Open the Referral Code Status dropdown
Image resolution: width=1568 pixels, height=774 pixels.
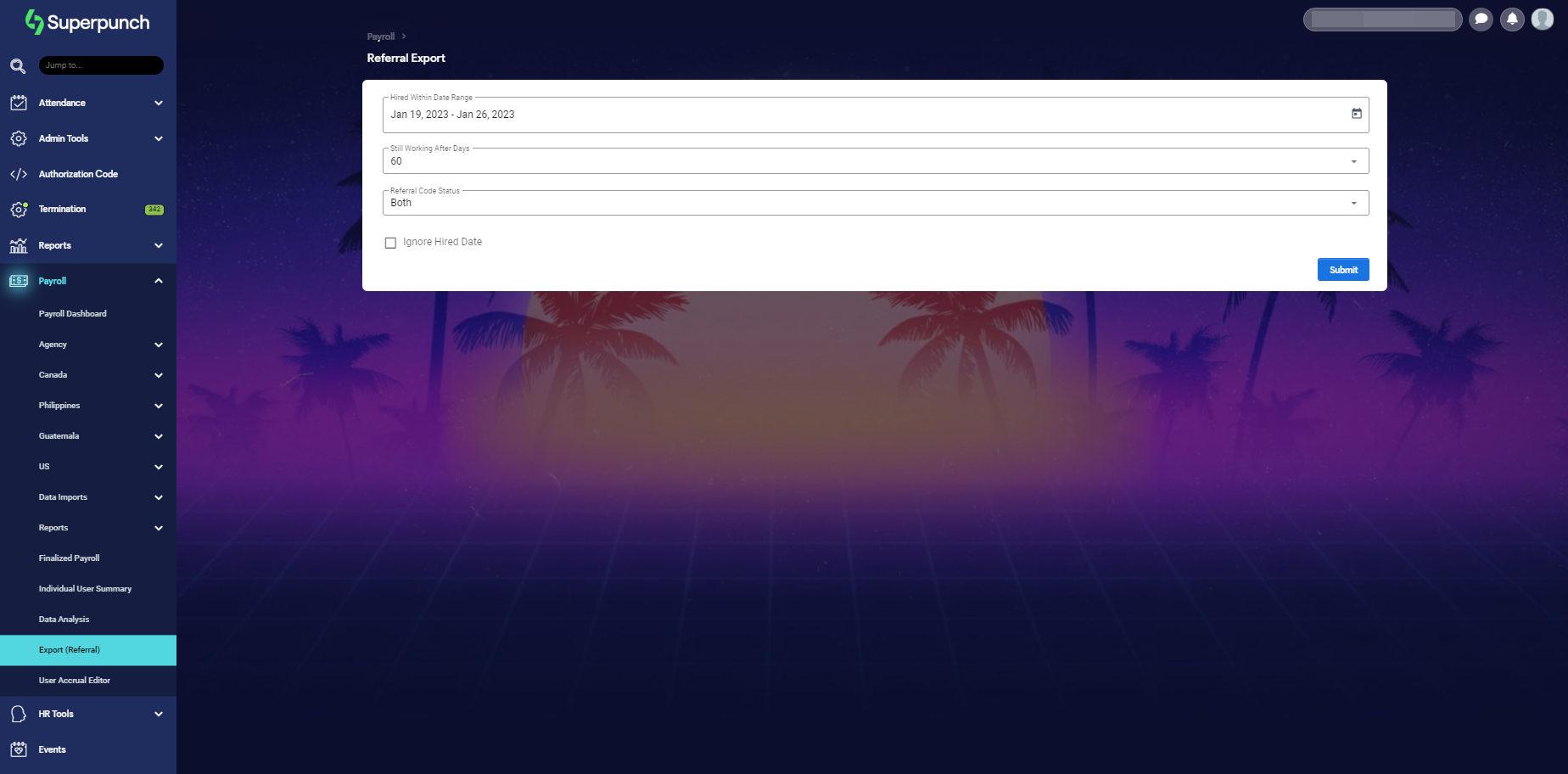(1355, 202)
